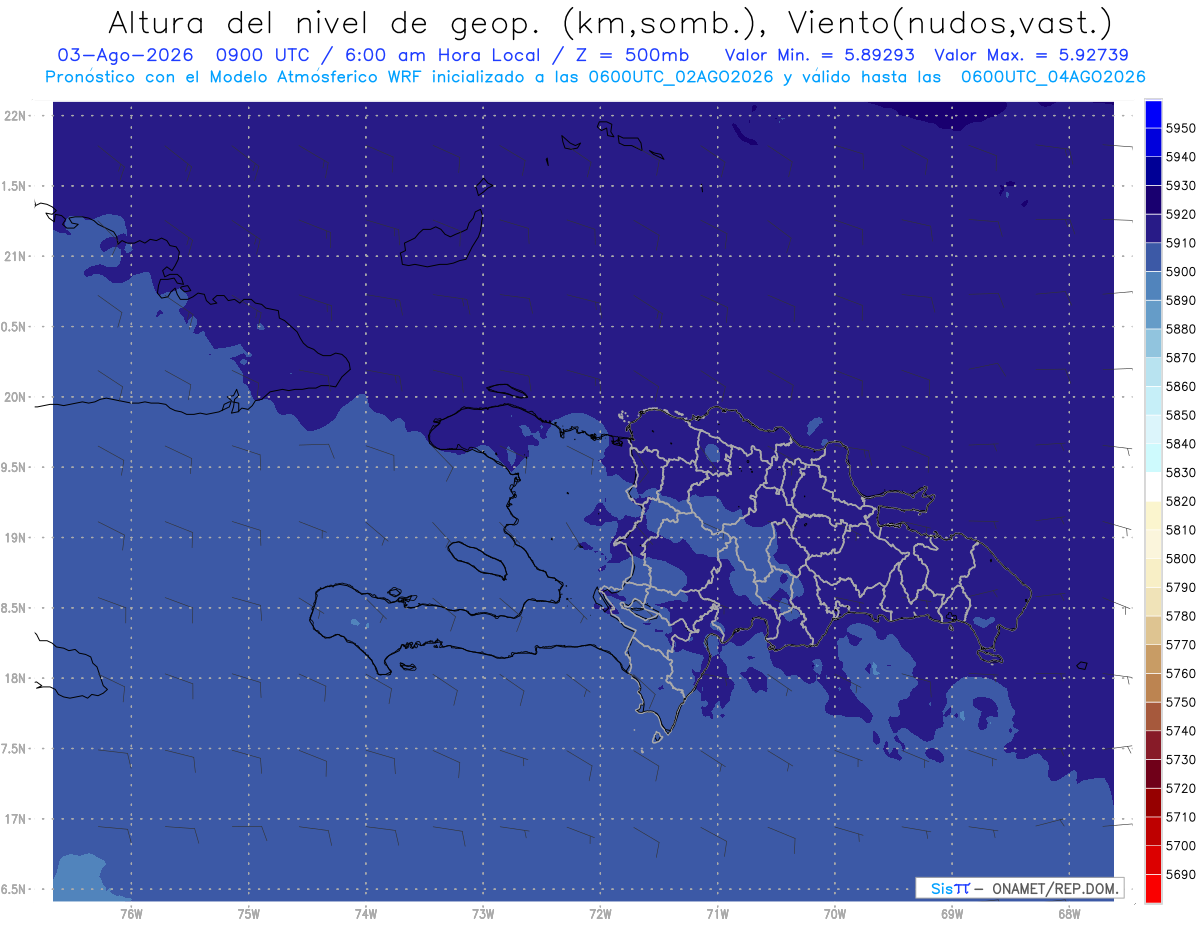Click the '76W' longitude label
Viewport: 1200px width, 927px height.
pos(131,914)
